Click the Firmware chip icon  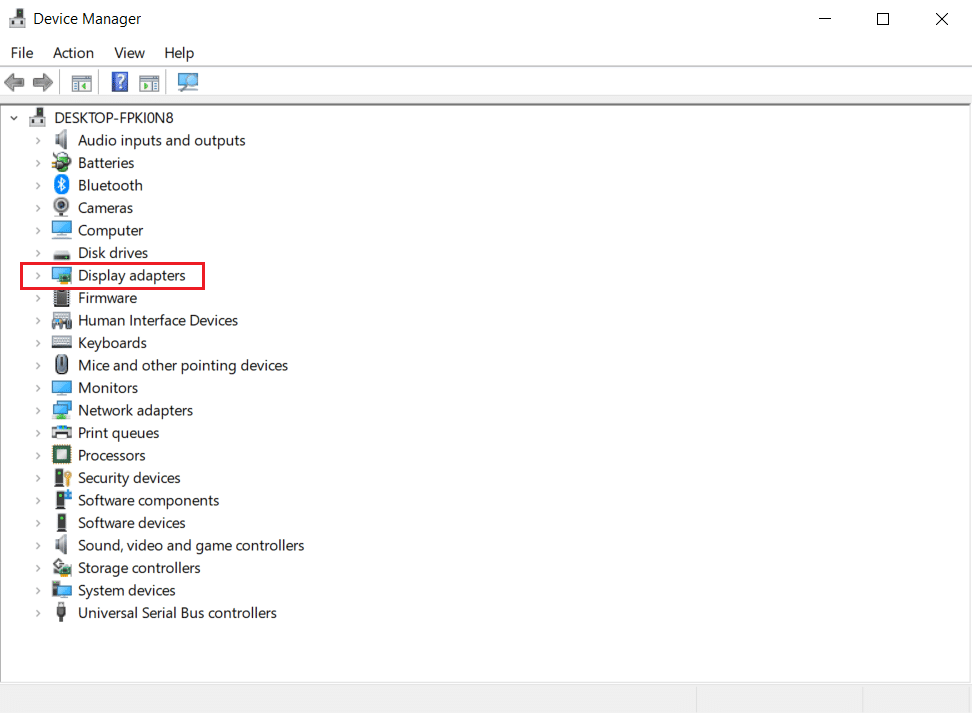[x=61, y=298]
